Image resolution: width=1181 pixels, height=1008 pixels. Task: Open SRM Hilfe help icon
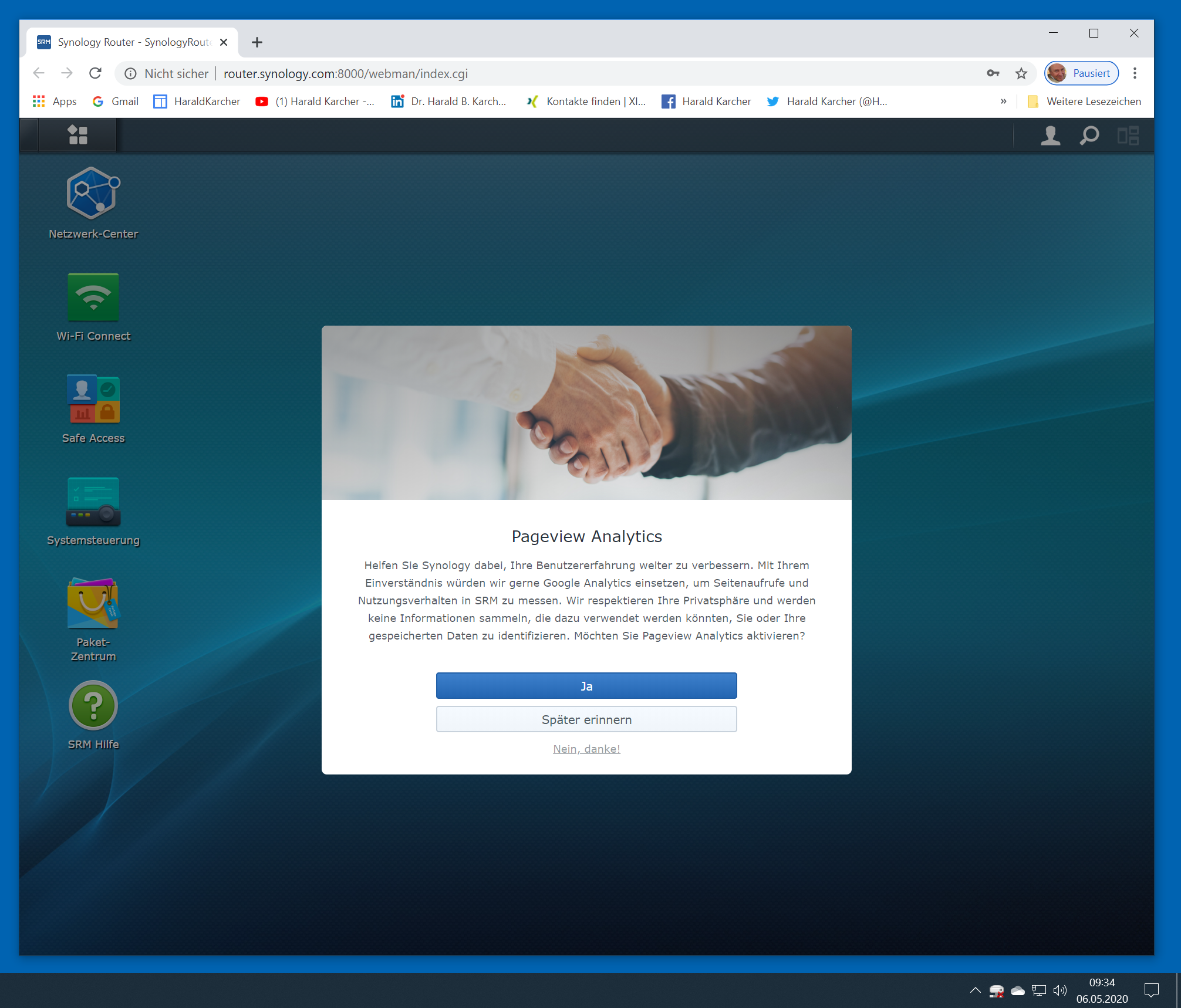coord(93,706)
